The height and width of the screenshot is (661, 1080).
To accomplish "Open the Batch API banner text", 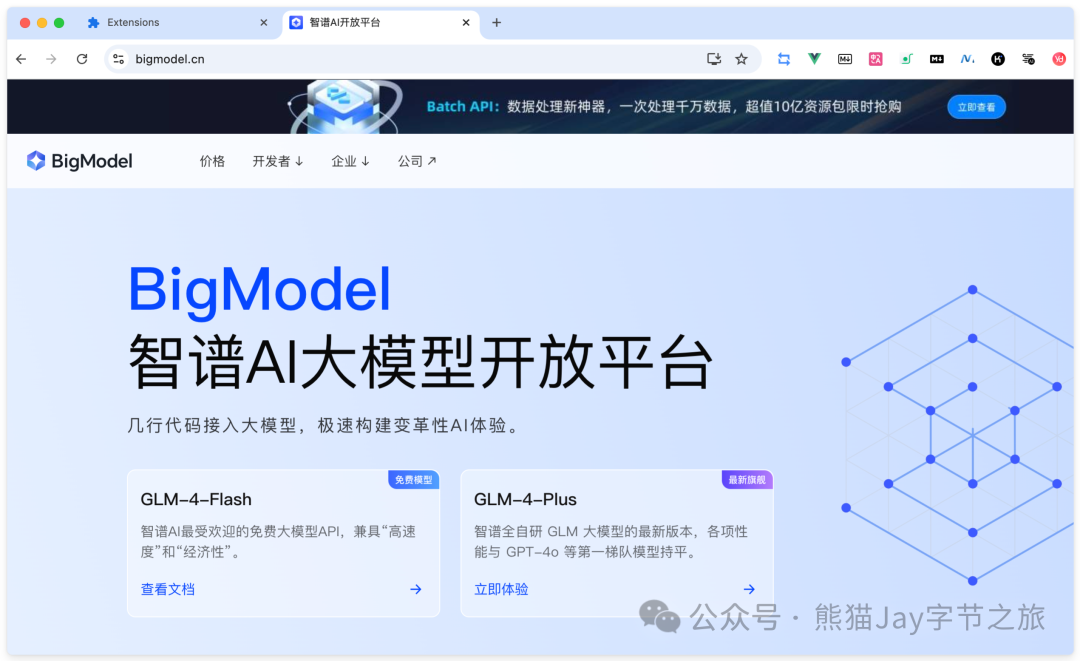I will pyautogui.click(x=664, y=107).
